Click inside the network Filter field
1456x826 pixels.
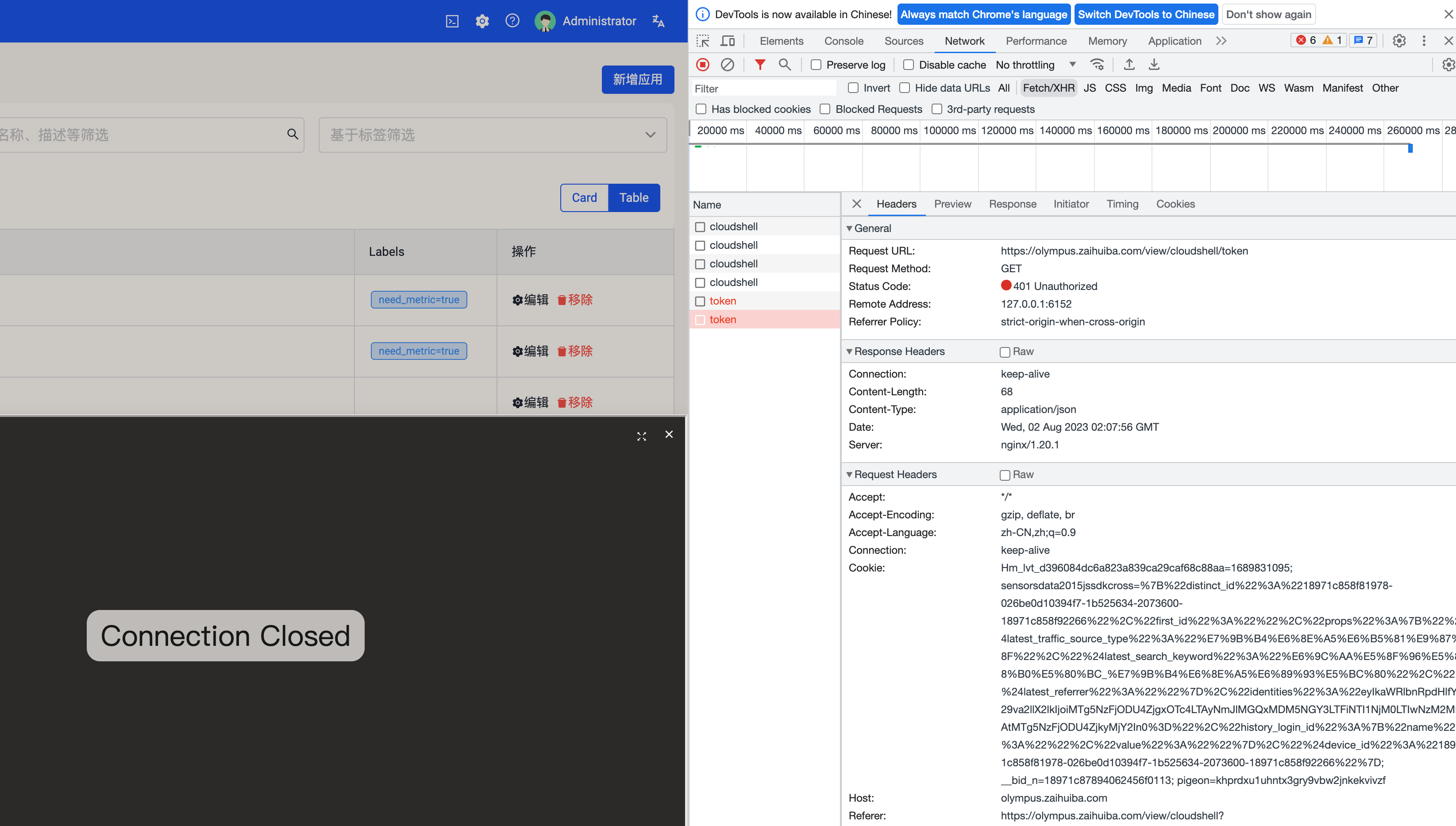[x=763, y=88]
